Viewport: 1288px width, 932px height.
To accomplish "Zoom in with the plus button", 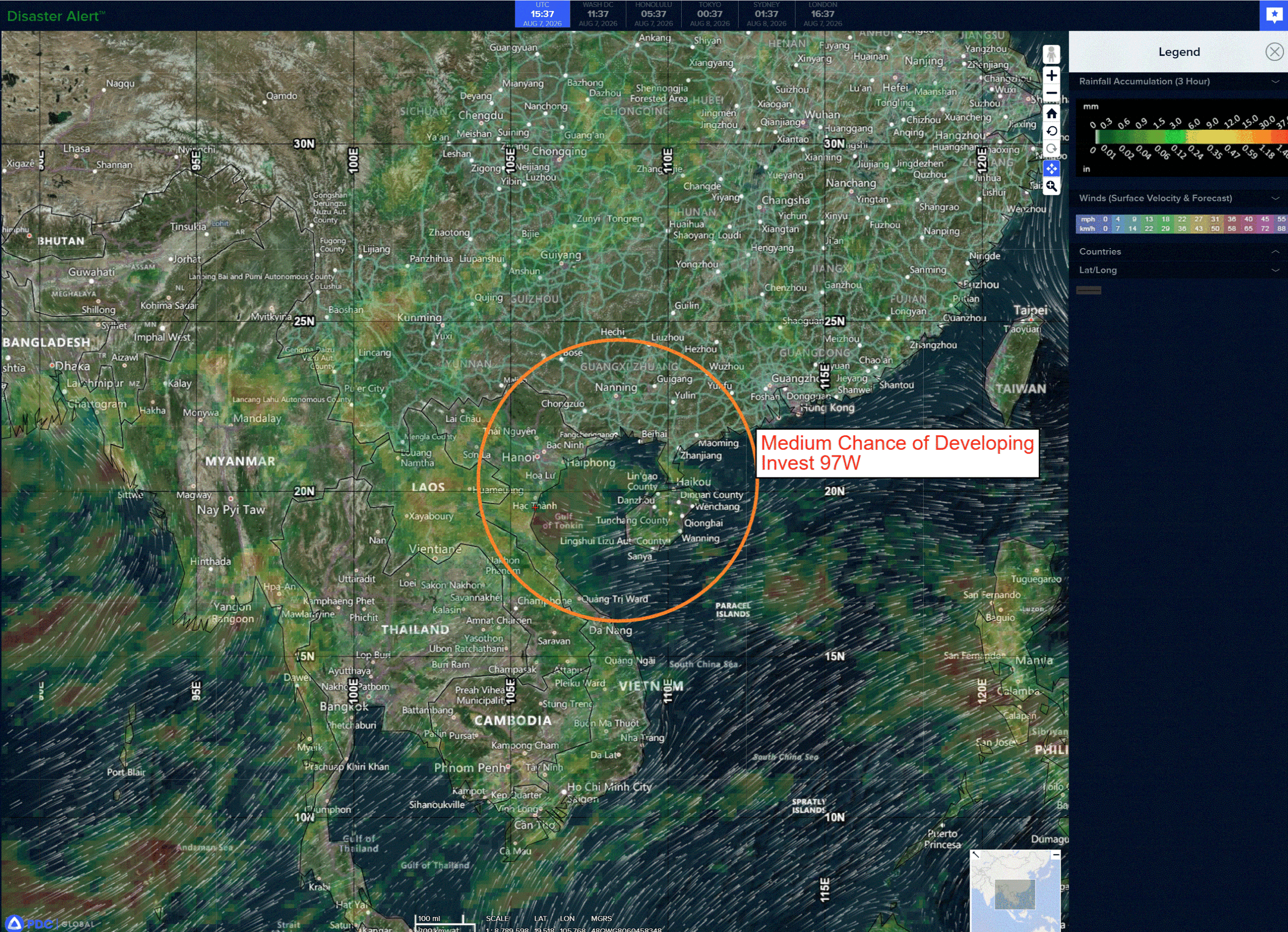I will pyautogui.click(x=1051, y=75).
